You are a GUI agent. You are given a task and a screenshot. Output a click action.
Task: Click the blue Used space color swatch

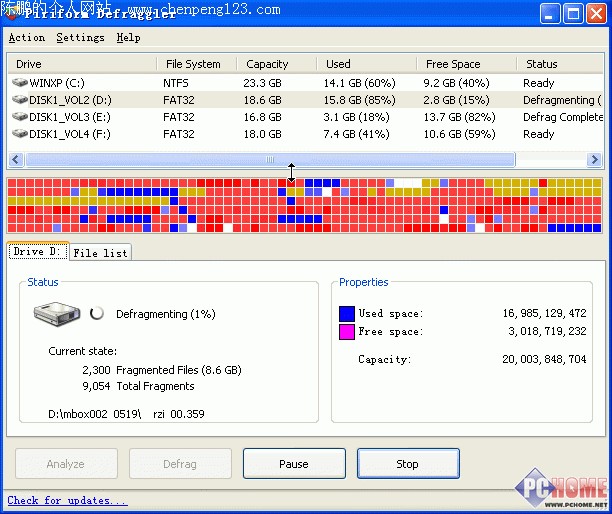(346, 314)
